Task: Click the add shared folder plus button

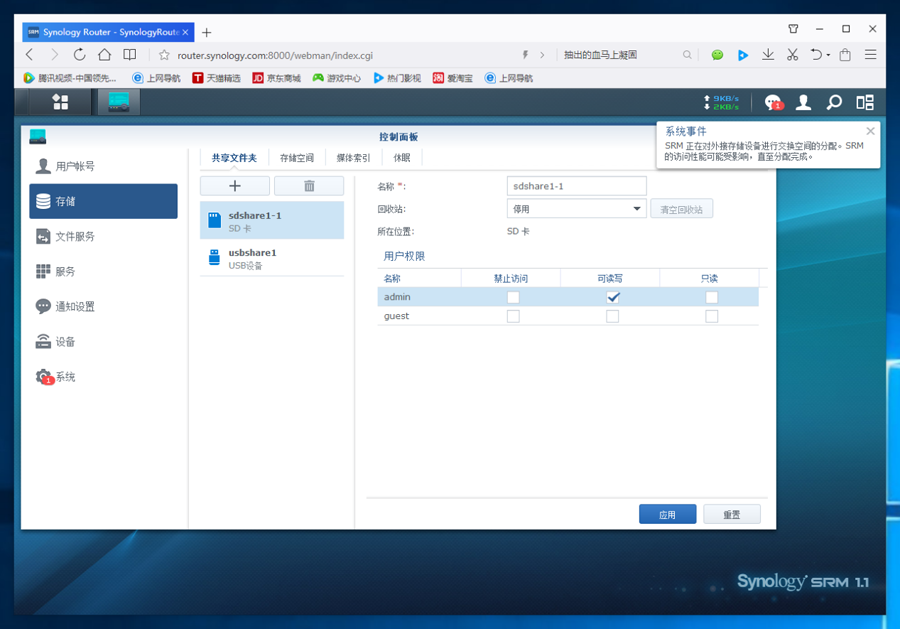Action: [235, 186]
